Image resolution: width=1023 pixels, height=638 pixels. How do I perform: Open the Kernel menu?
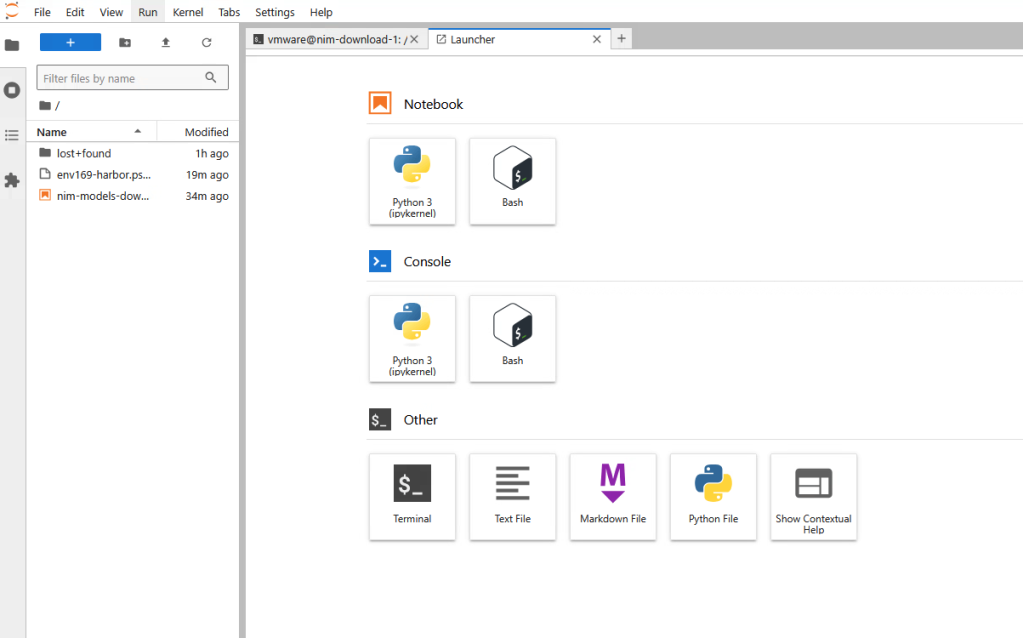pos(188,12)
